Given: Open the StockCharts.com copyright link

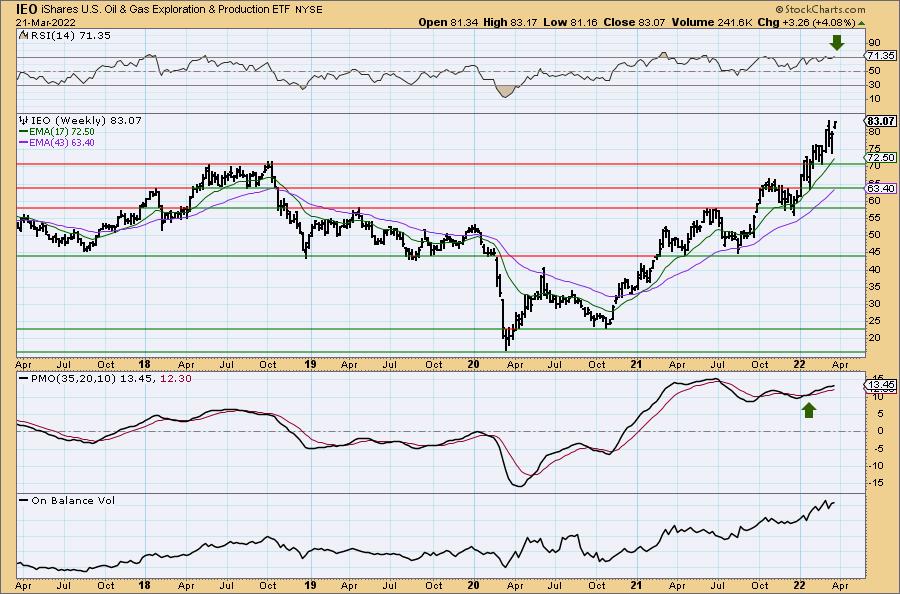Looking at the screenshot, I should click(820, 9).
